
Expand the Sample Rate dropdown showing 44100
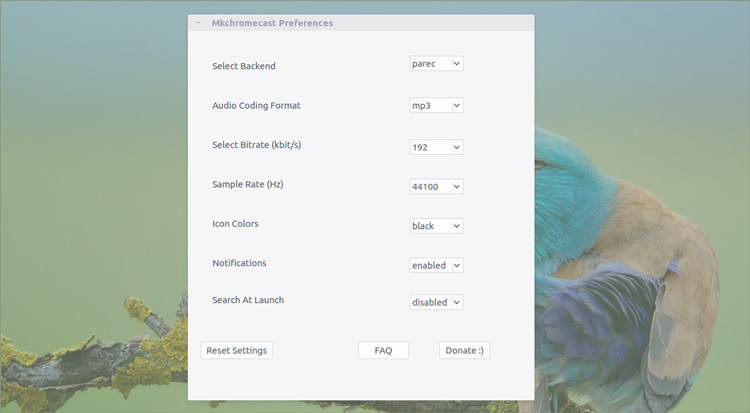click(436, 186)
